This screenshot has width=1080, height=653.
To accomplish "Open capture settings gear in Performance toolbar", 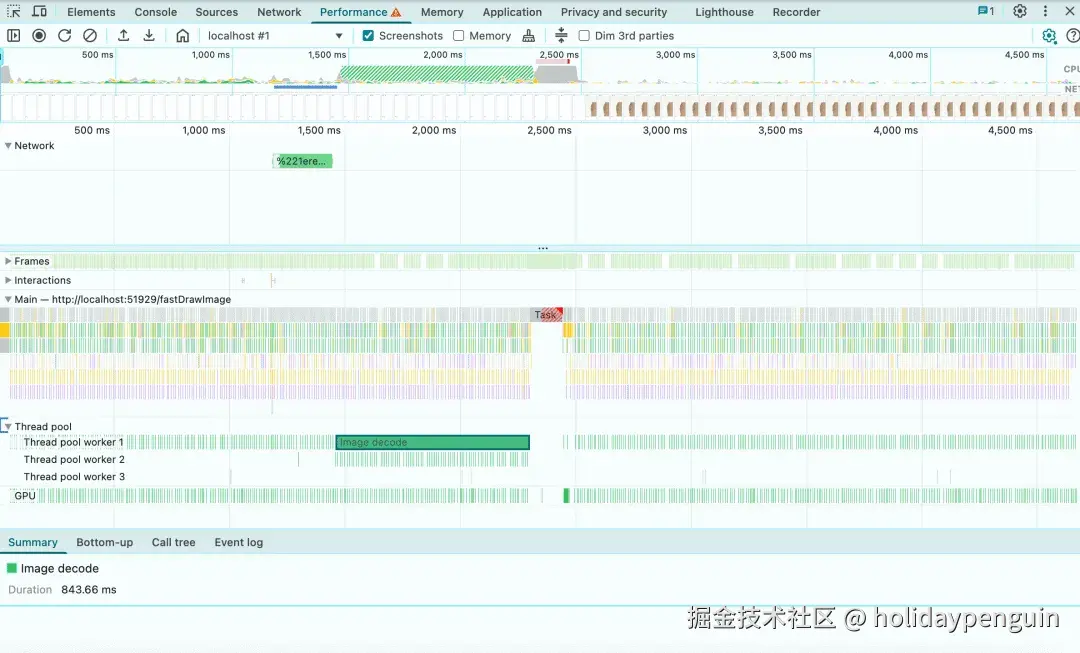I will [1049, 35].
